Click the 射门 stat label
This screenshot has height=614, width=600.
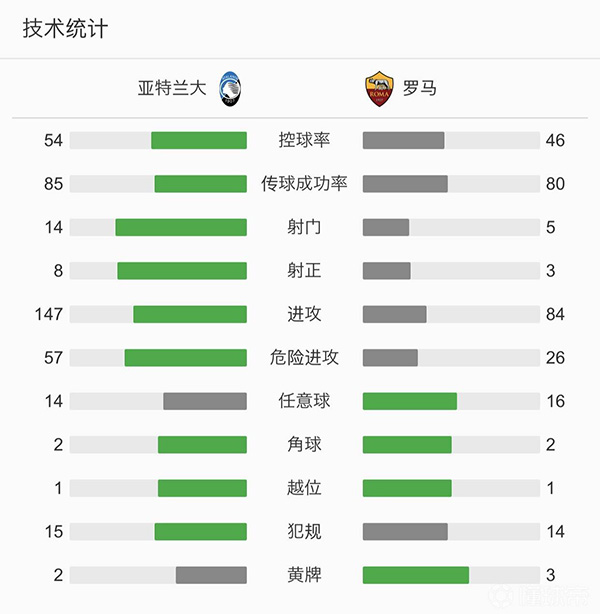point(304,227)
